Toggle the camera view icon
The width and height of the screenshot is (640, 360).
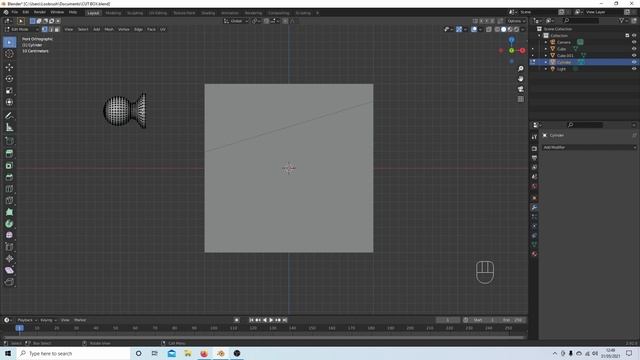pos(520,89)
